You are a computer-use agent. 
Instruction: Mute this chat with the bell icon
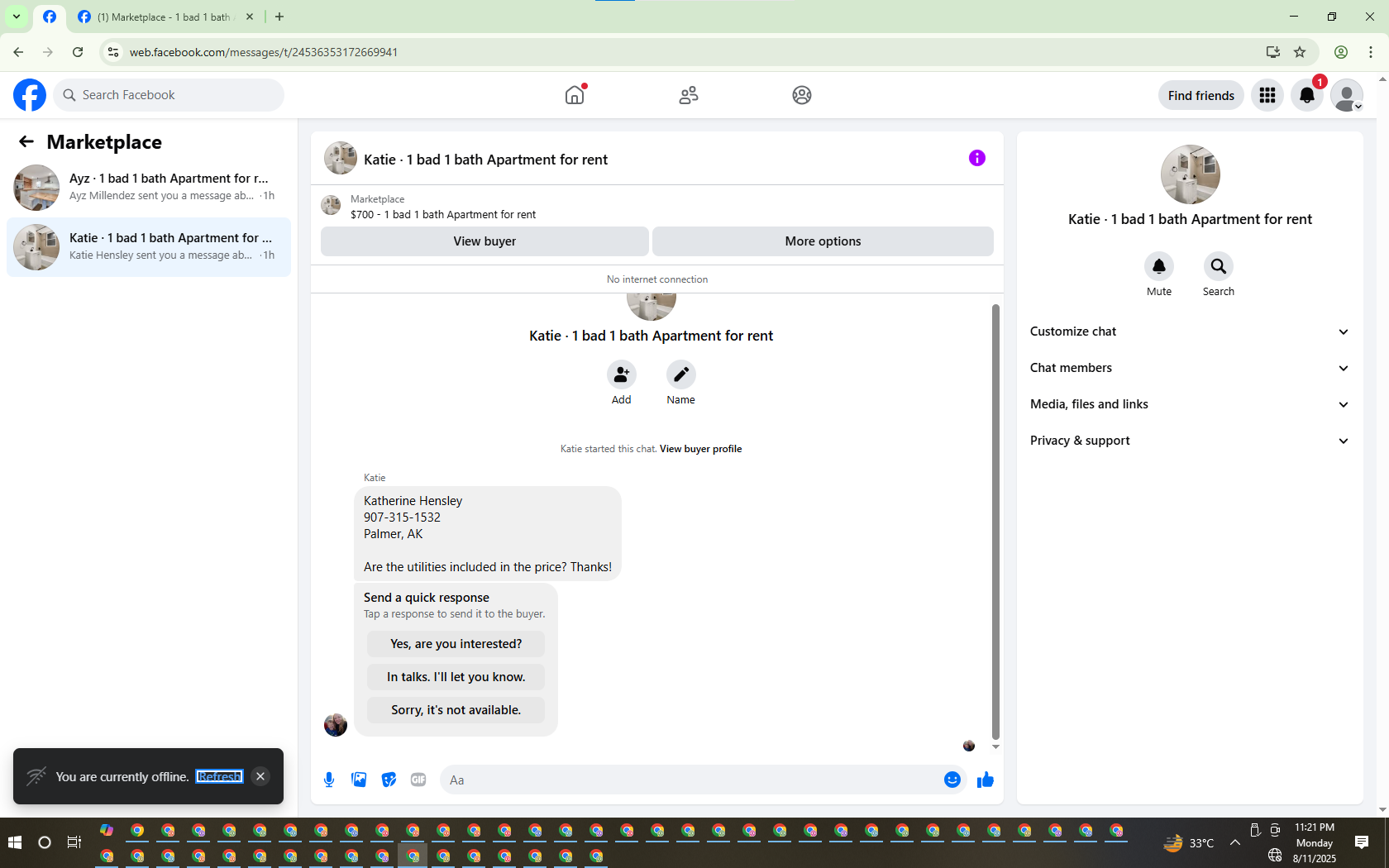point(1159,266)
